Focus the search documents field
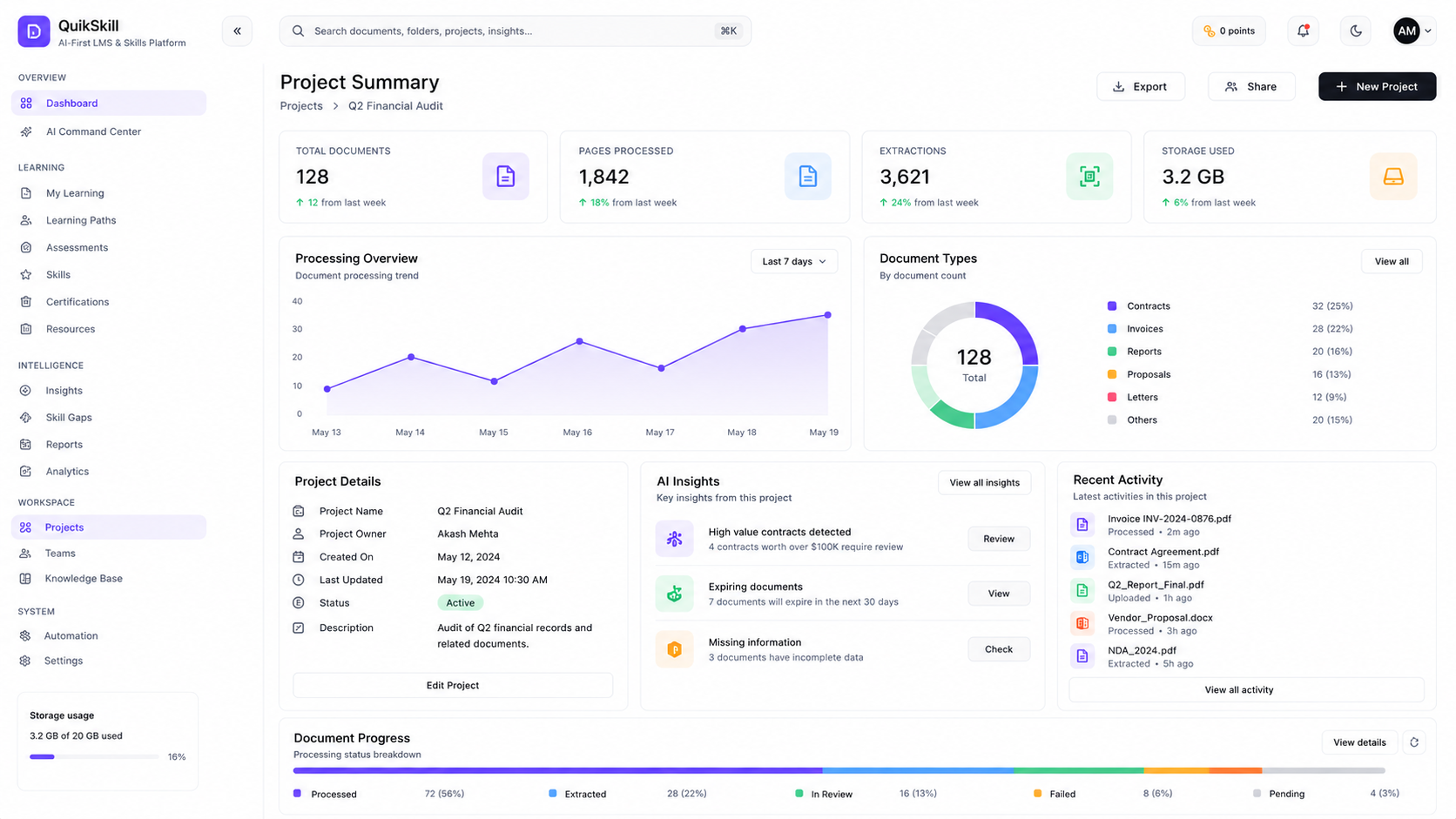Image resolution: width=1456 pixels, height=819 pixels. coord(515,31)
